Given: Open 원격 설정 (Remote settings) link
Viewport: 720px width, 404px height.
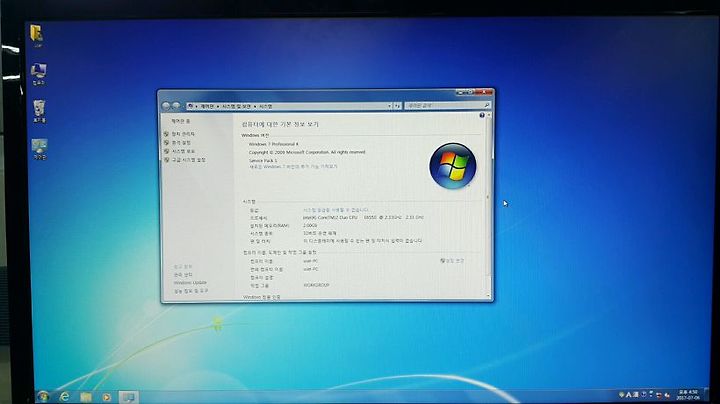Looking at the screenshot, I should click(181, 143).
